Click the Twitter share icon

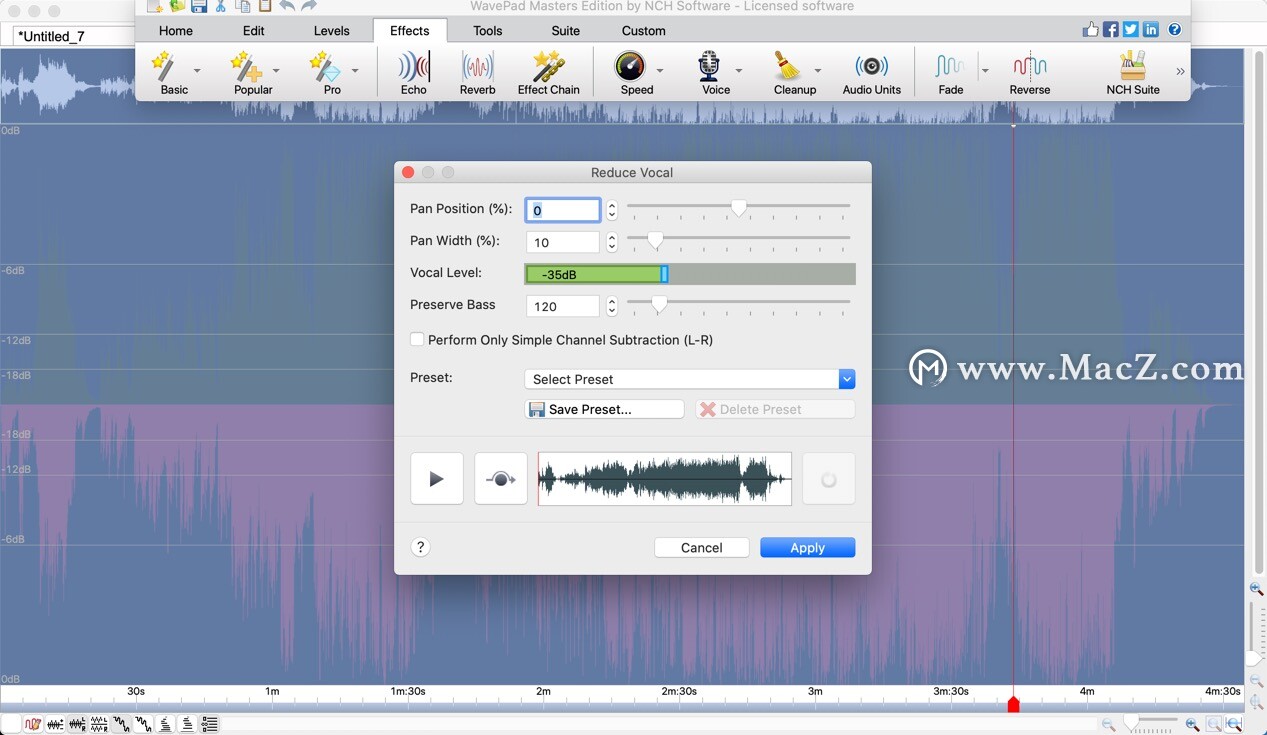pos(1131,30)
